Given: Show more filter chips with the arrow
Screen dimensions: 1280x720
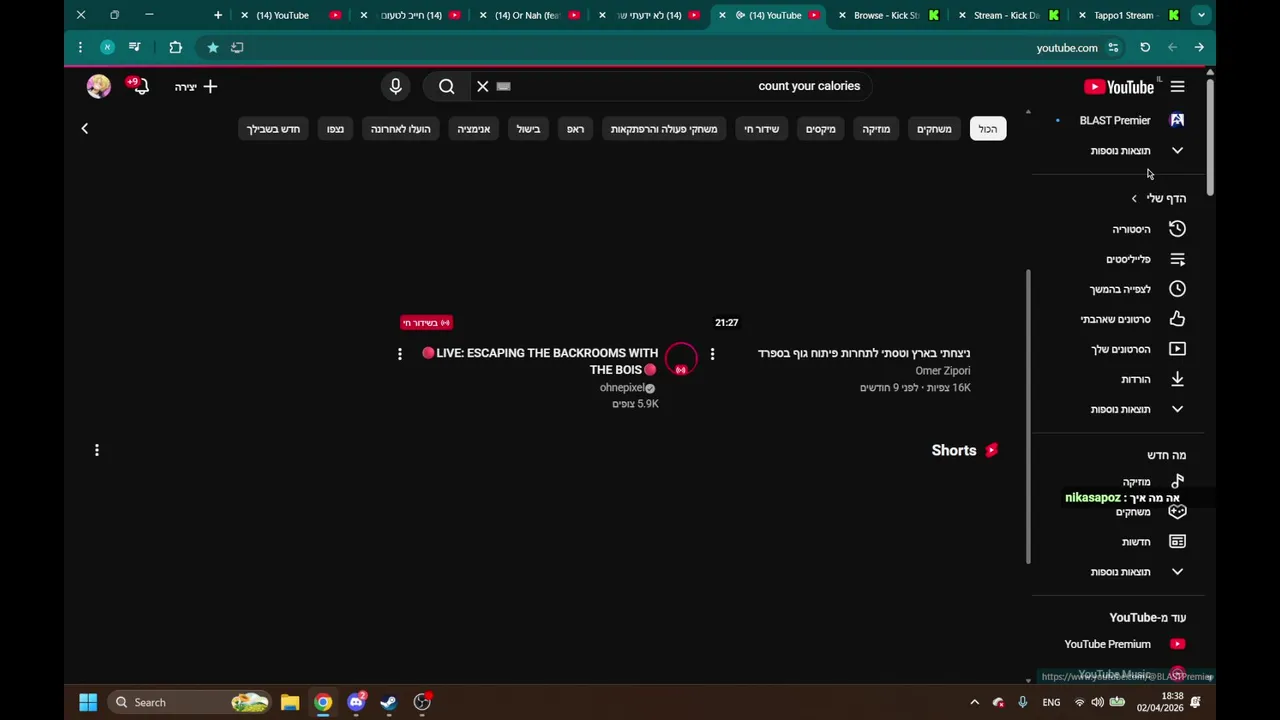Looking at the screenshot, I should (x=85, y=128).
